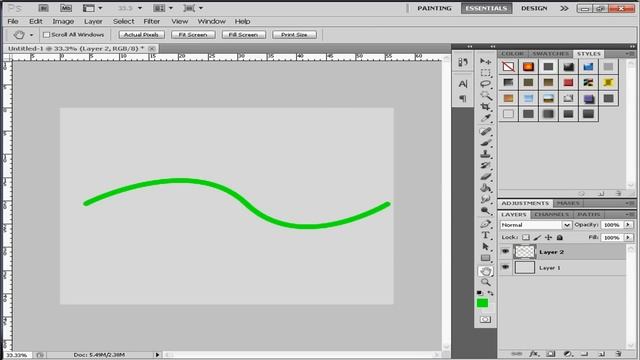Viewport: 640px width, 360px height.
Task: Enable Scroll All Windows checkbox
Action: (47, 35)
